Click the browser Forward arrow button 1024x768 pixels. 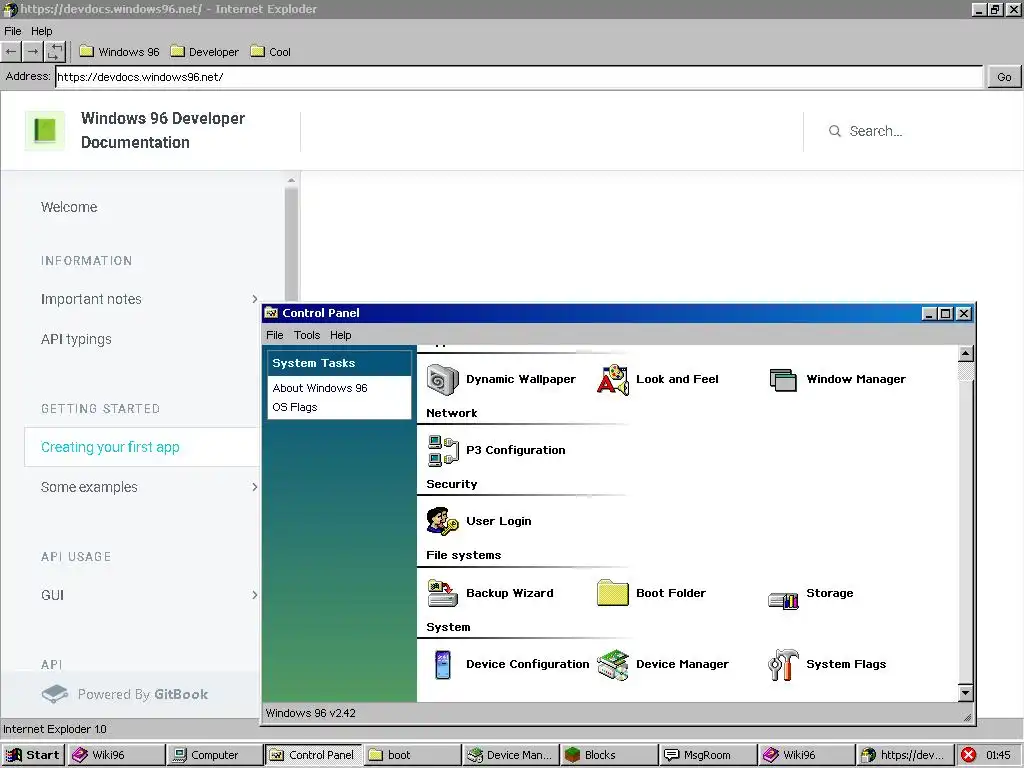tap(33, 52)
